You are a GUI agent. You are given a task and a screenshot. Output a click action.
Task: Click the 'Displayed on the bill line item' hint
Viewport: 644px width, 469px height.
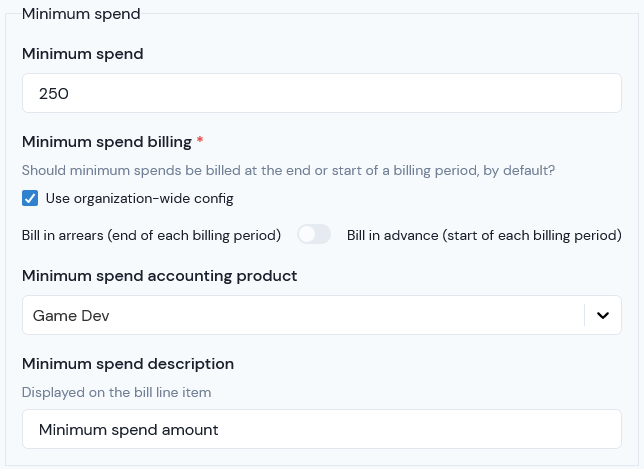tap(116, 392)
